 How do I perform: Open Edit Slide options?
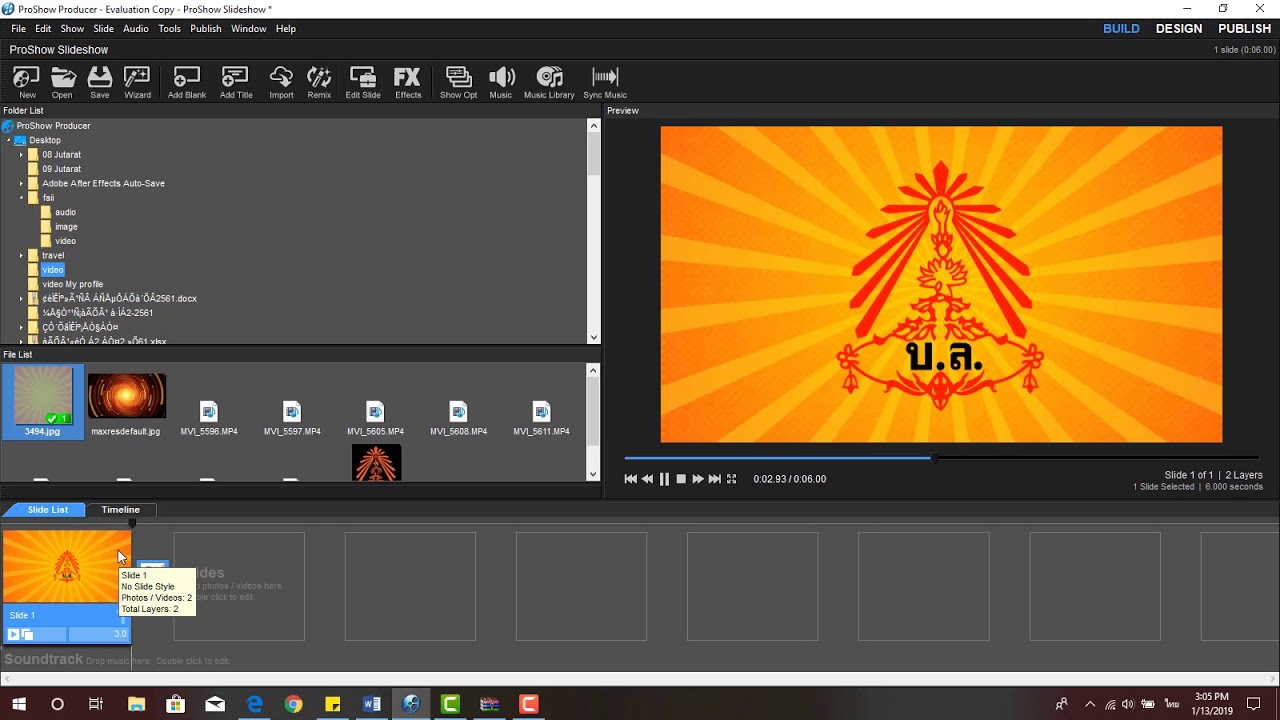(x=363, y=82)
